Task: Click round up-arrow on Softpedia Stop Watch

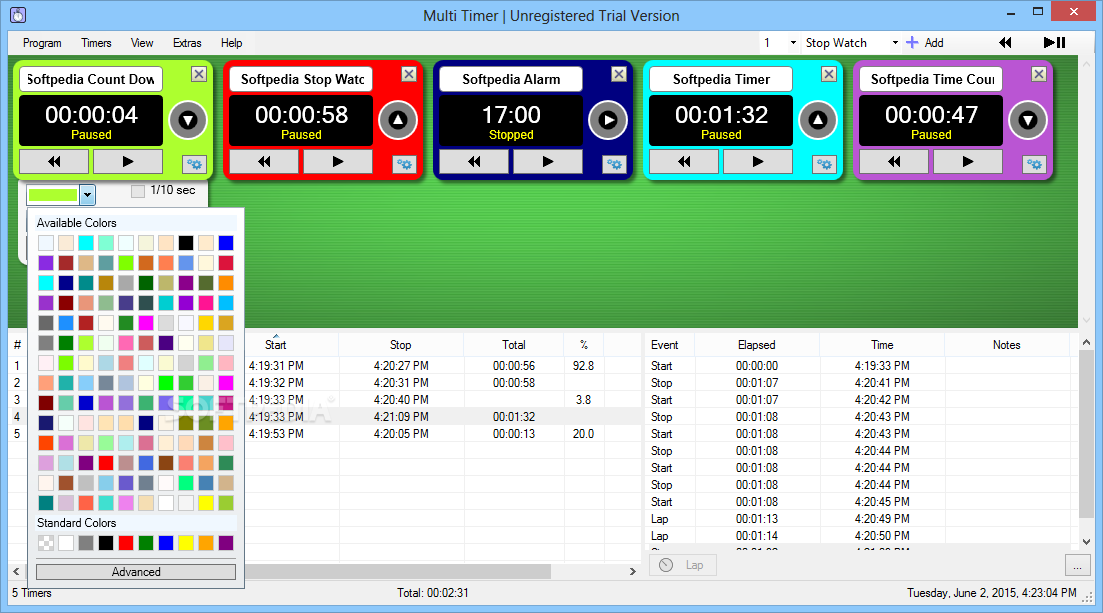Action: click(397, 120)
